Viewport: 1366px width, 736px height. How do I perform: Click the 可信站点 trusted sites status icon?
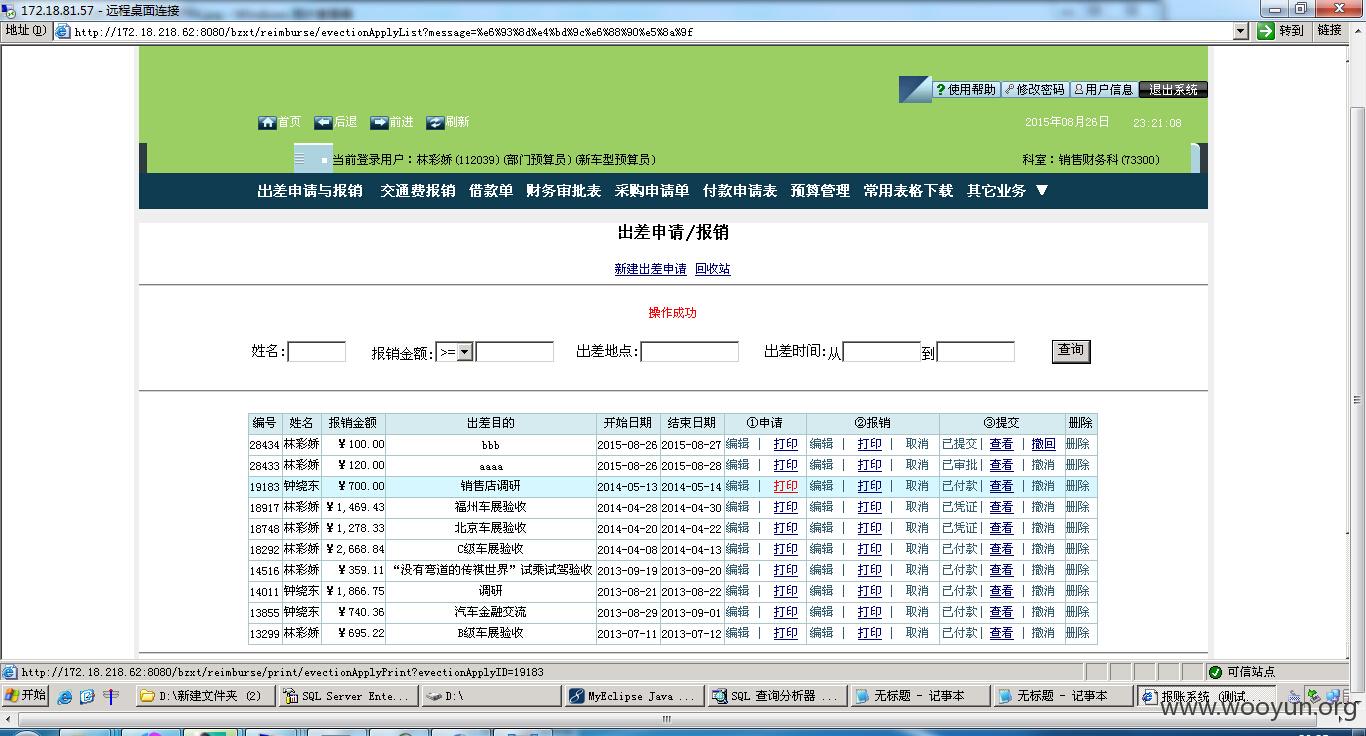1215,672
